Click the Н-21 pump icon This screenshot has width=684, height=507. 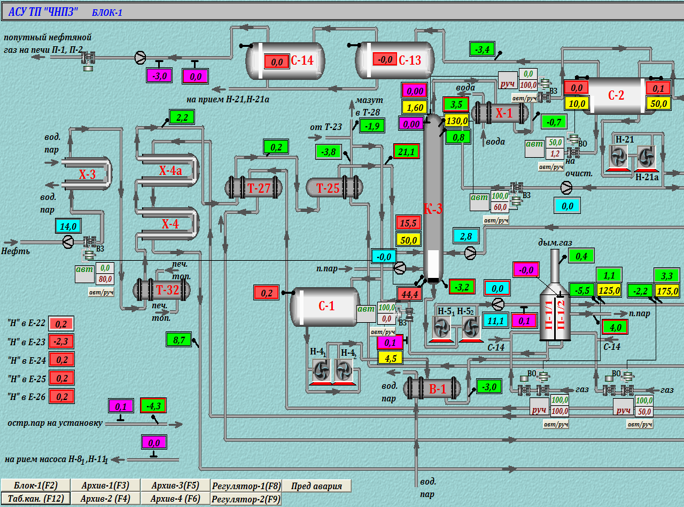(x=619, y=158)
